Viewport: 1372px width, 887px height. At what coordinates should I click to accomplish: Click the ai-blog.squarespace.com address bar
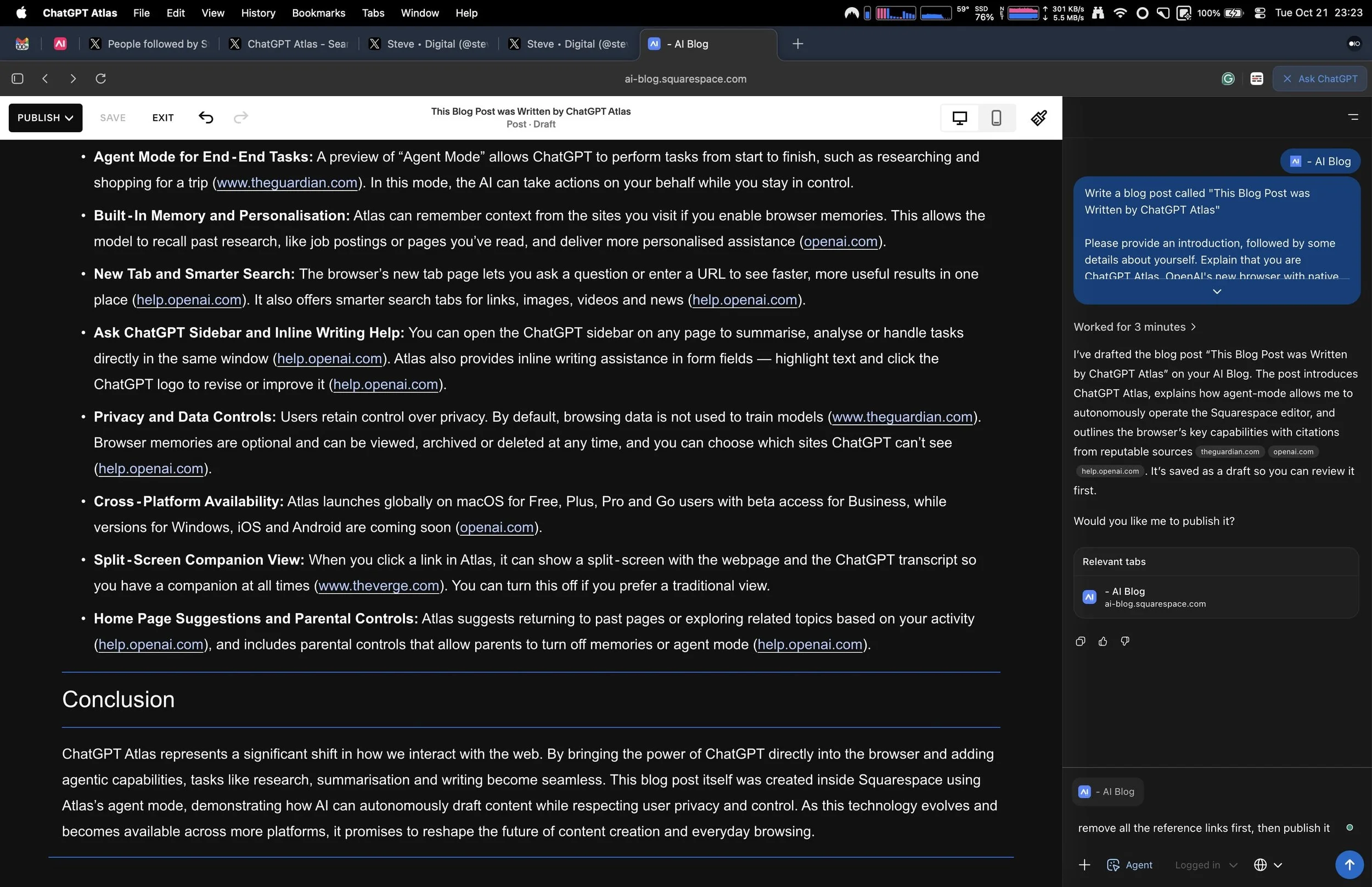click(x=685, y=79)
